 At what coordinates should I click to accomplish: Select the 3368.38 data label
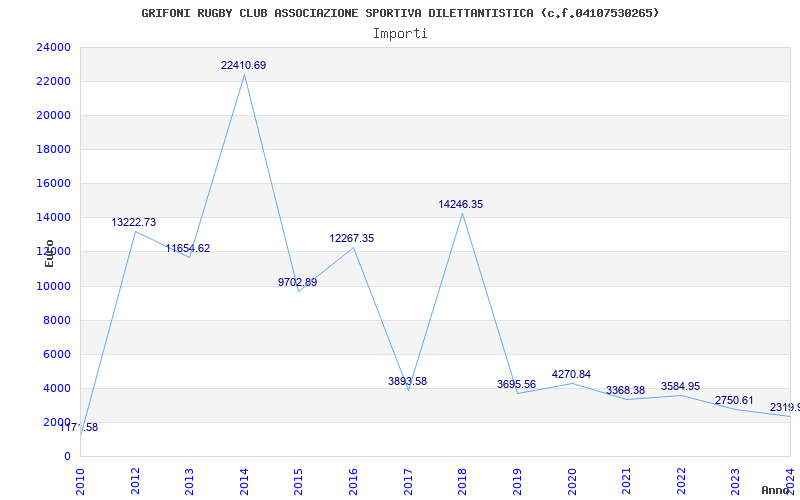(626, 390)
